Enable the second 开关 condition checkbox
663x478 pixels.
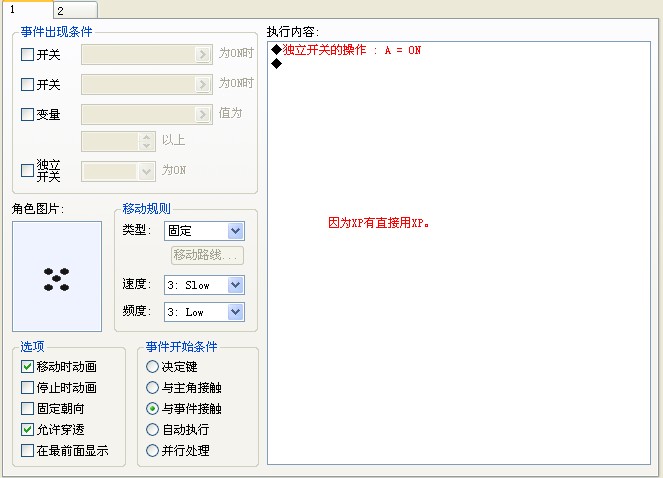[x=27, y=85]
